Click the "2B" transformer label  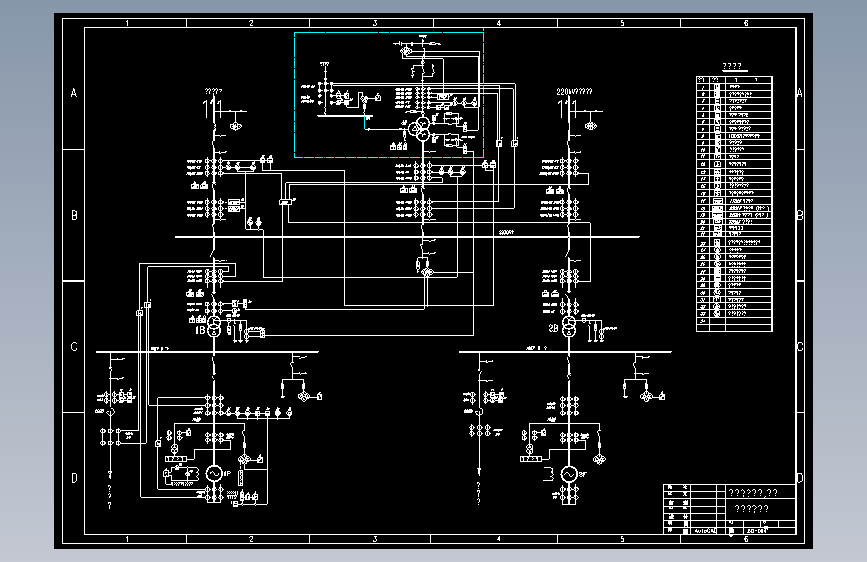553,328
